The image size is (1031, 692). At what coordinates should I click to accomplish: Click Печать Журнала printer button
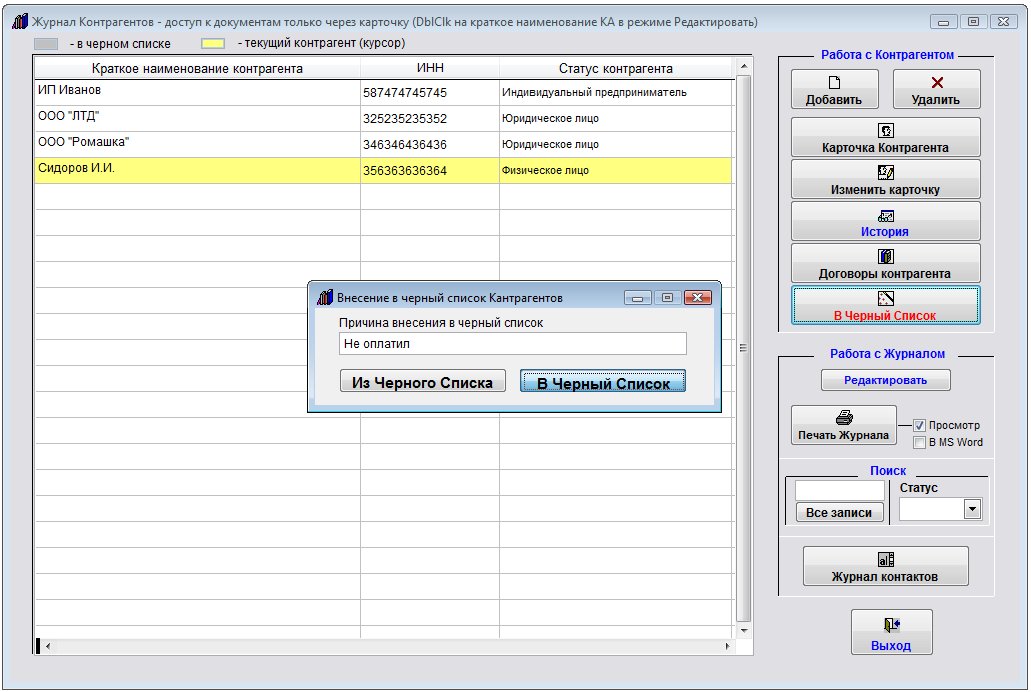click(843, 425)
